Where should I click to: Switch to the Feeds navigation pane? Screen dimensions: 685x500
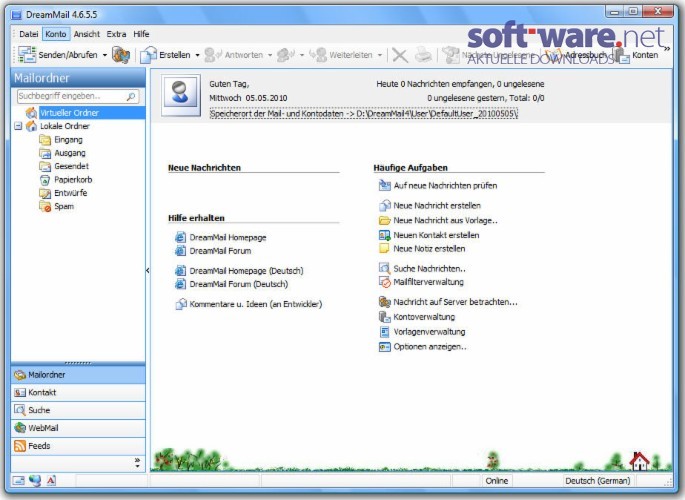(78, 446)
